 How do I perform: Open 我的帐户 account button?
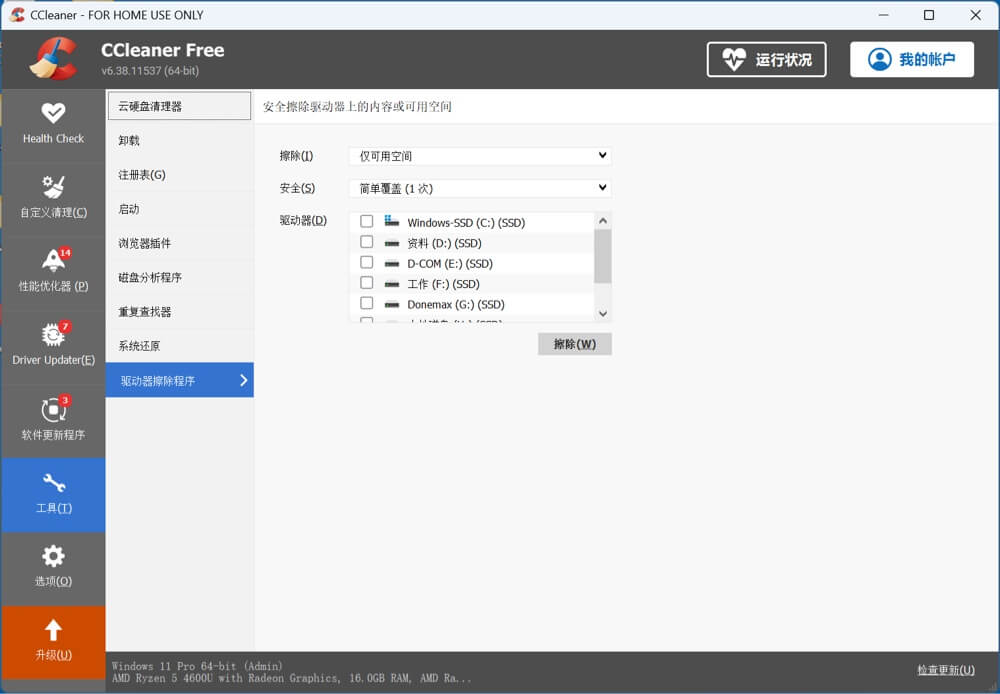click(911, 59)
